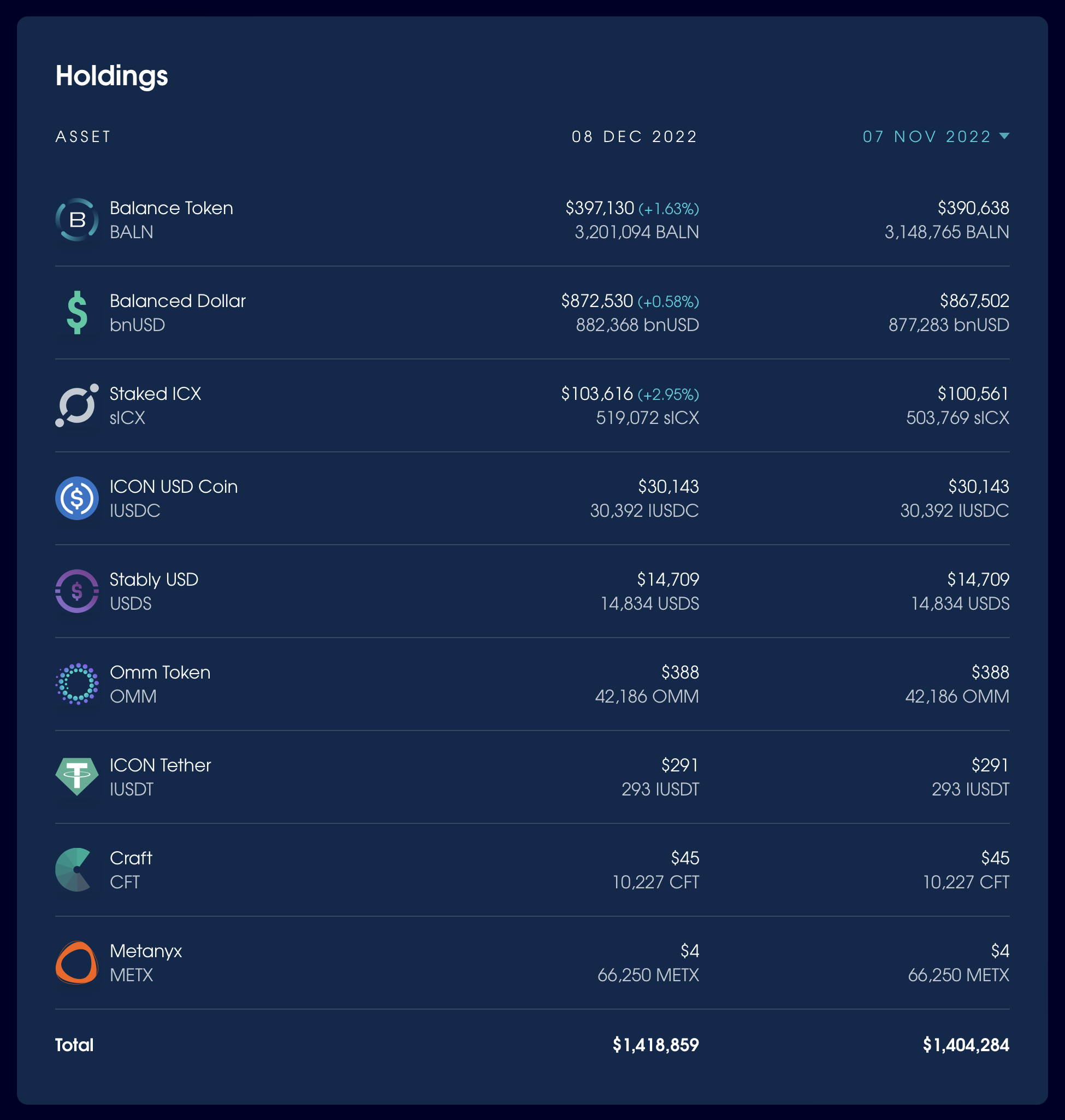Click the 08 DEC 2022 column header
This screenshot has width=1065, height=1120.
[x=634, y=137]
